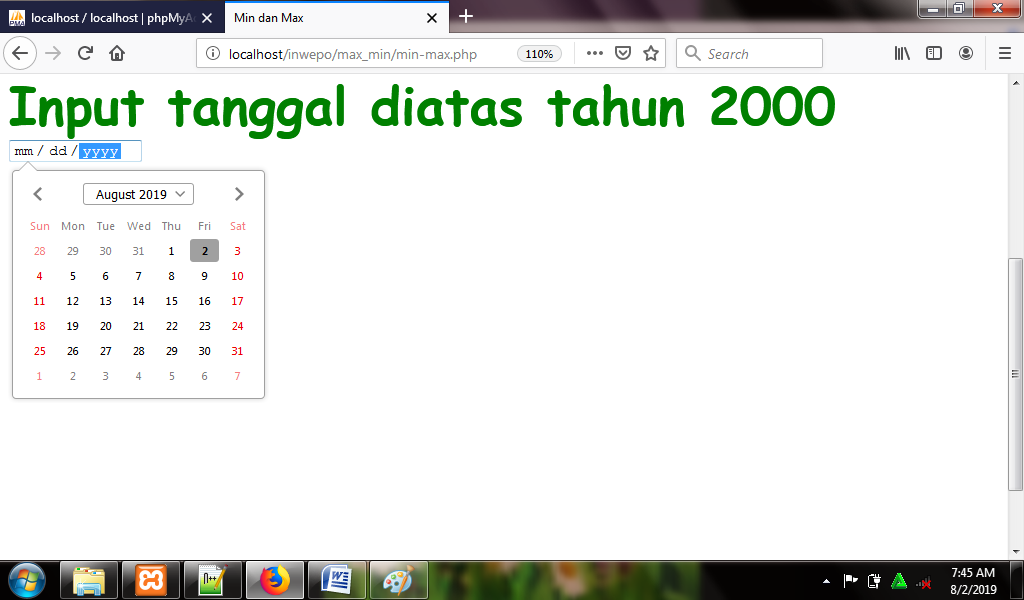Screen dimensions: 1024x600
Task: Reload the current page
Action: click(x=84, y=53)
